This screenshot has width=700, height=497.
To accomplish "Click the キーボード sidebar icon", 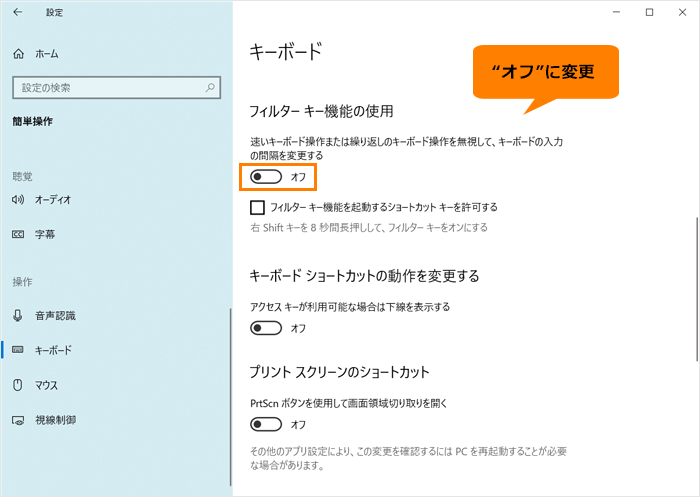I will point(18,350).
